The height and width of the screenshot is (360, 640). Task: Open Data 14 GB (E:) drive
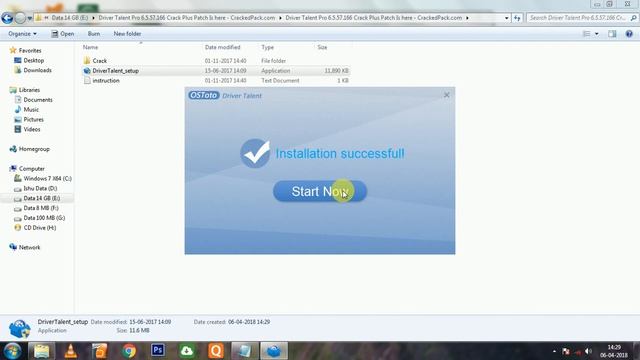[x=41, y=198]
